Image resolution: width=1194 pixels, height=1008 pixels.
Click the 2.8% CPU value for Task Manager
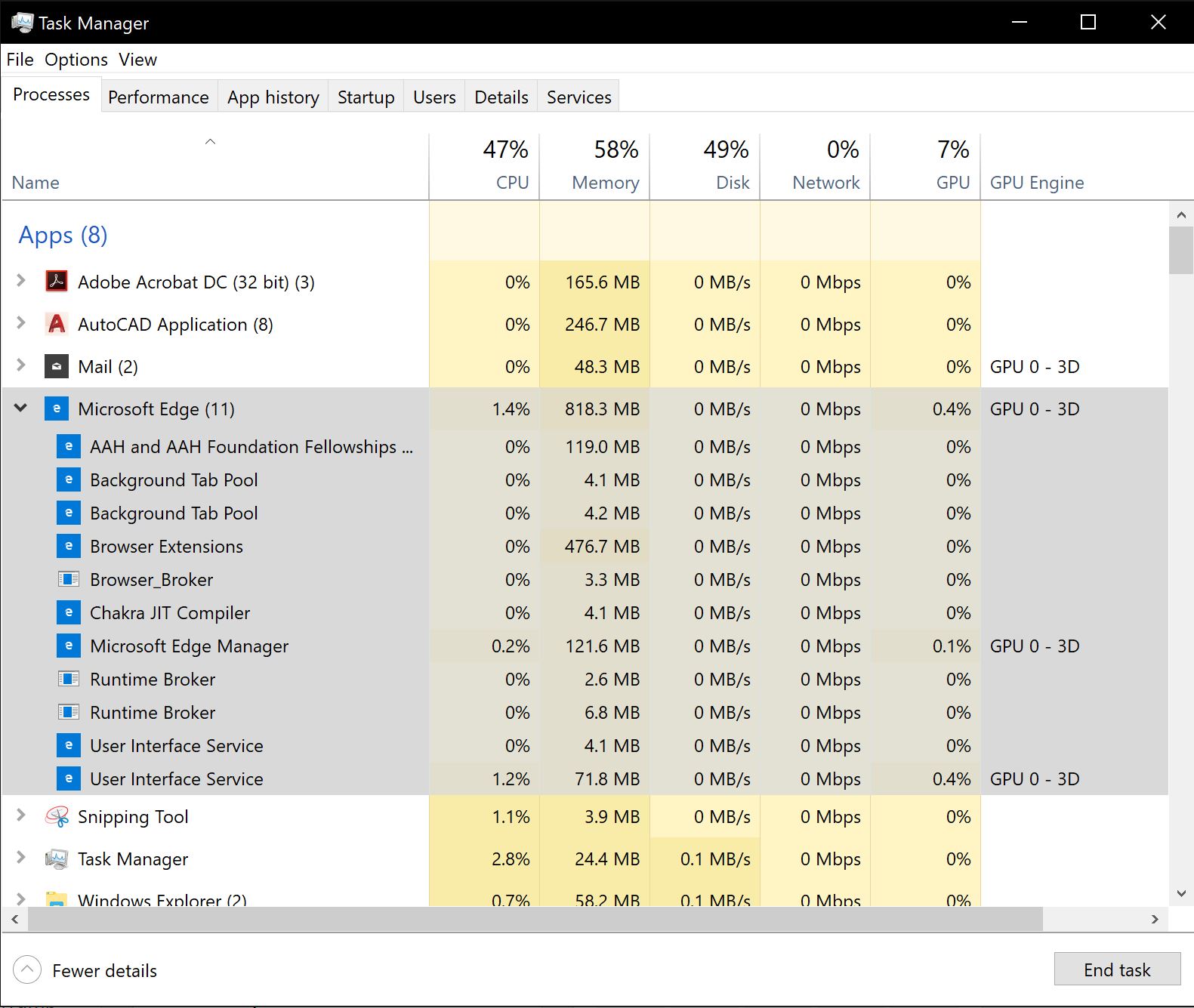coord(511,858)
